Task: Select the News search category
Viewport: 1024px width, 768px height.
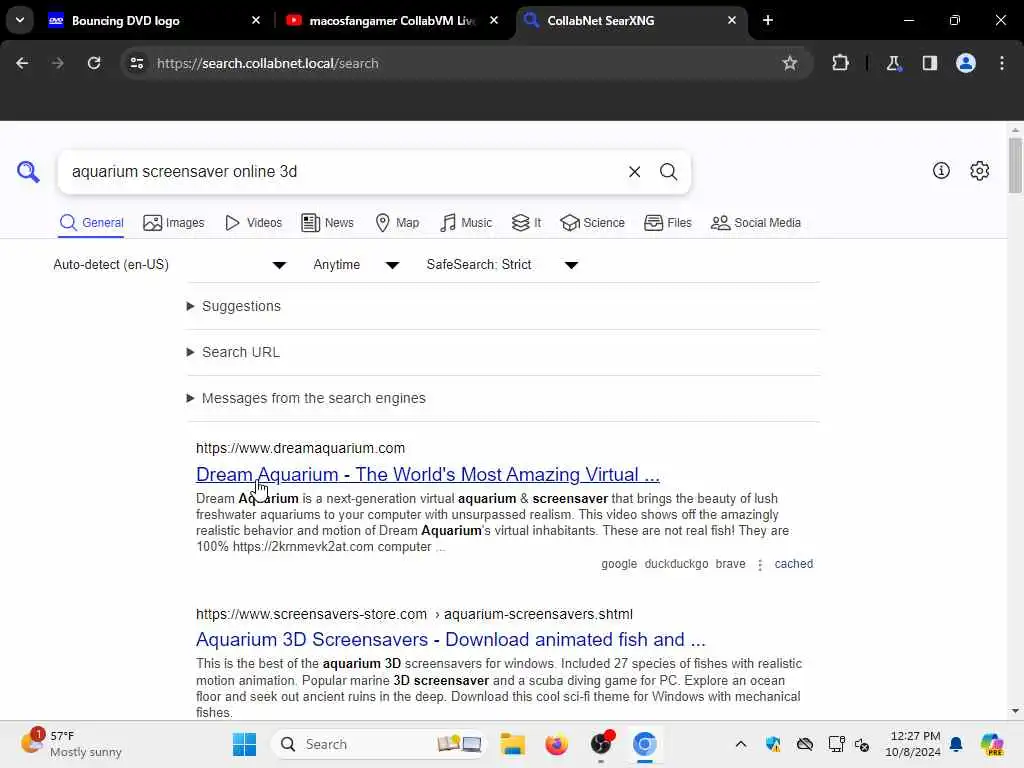Action: tap(327, 223)
